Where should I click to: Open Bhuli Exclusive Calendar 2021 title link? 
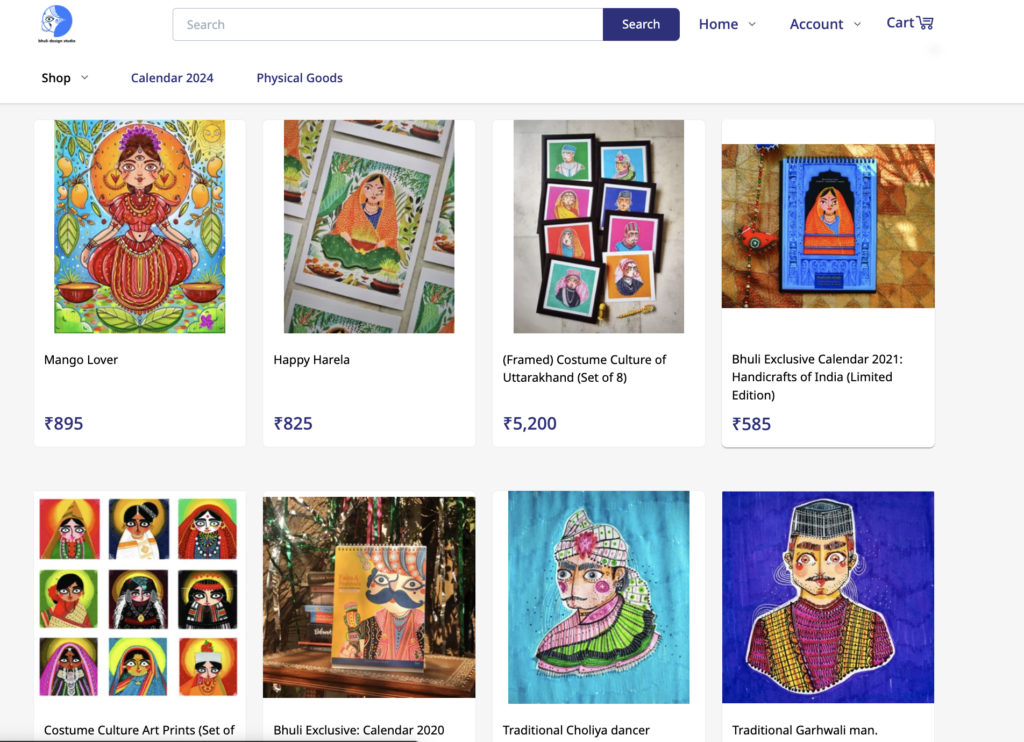point(817,377)
